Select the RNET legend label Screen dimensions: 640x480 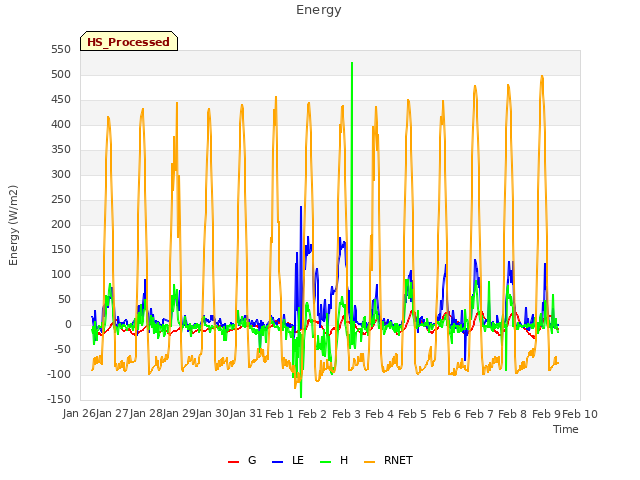(x=398, y=460)
